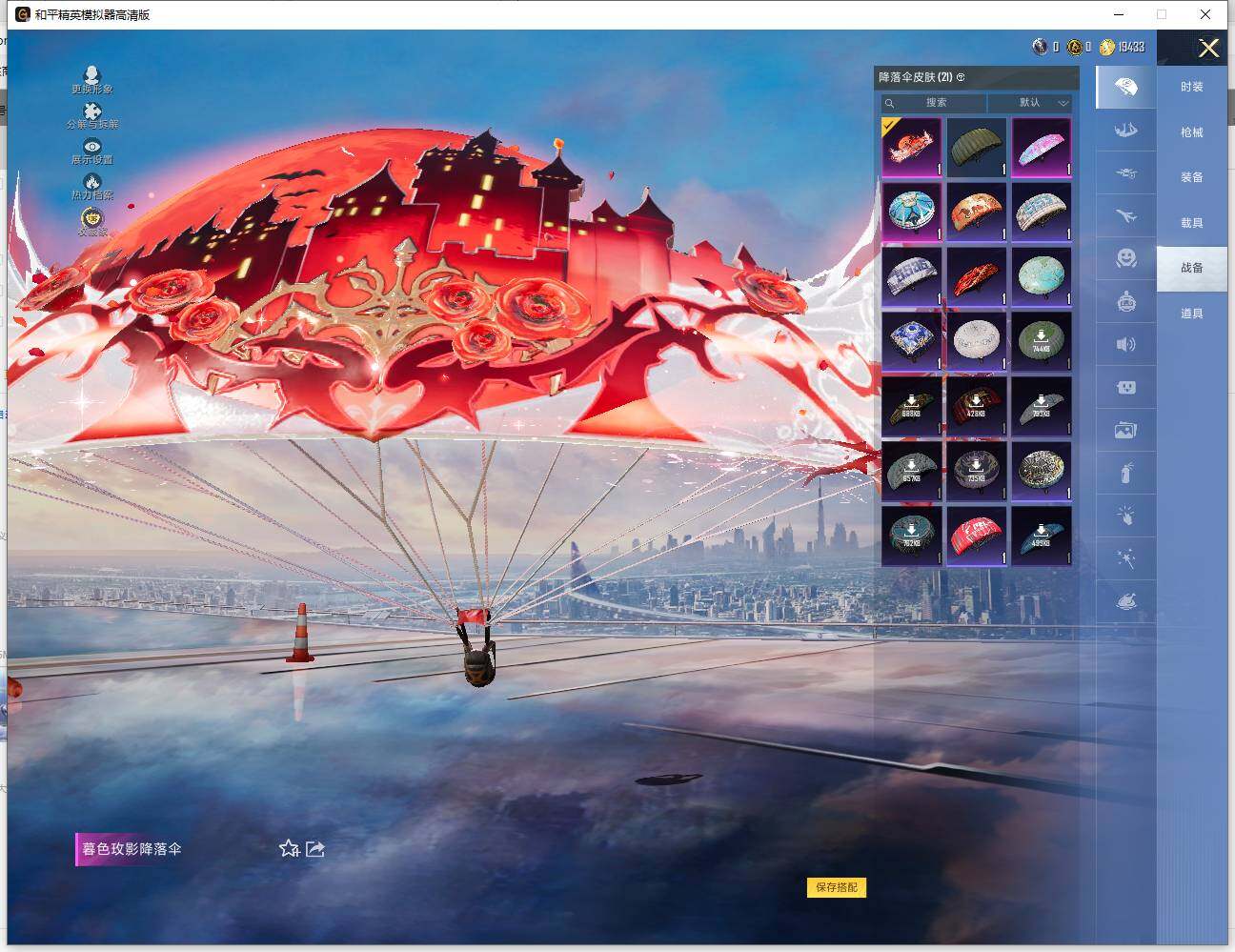Image resolution: width=1235 pixels, height=952 pixels.
Task: Open the speaker voice category icon
Action: [x=1125, y=344]
